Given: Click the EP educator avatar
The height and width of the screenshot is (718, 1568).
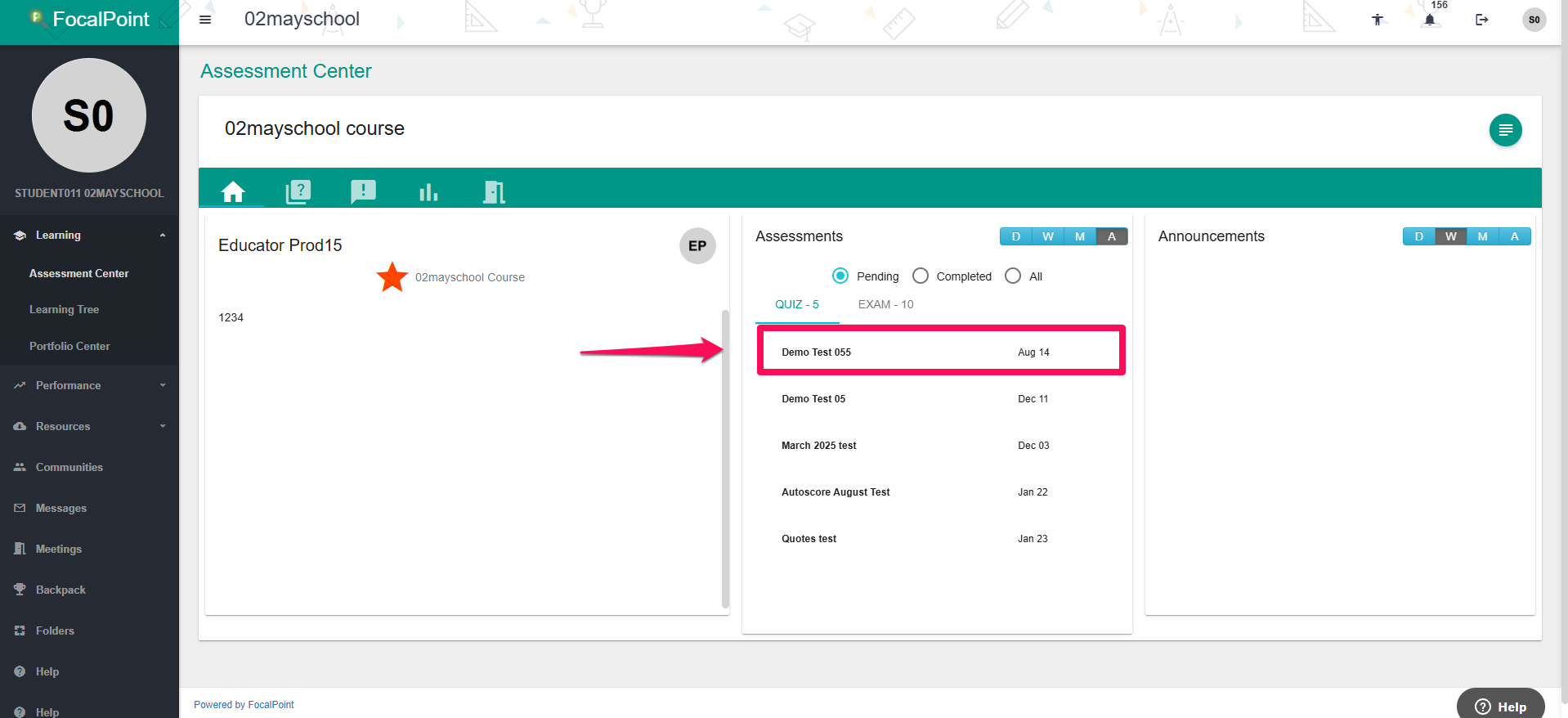Looking at the screenshot, I should [x=697, y=246].
